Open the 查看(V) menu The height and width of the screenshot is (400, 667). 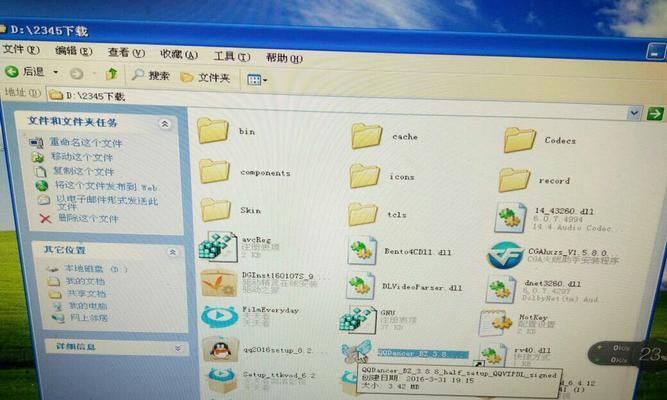point(126,53)
